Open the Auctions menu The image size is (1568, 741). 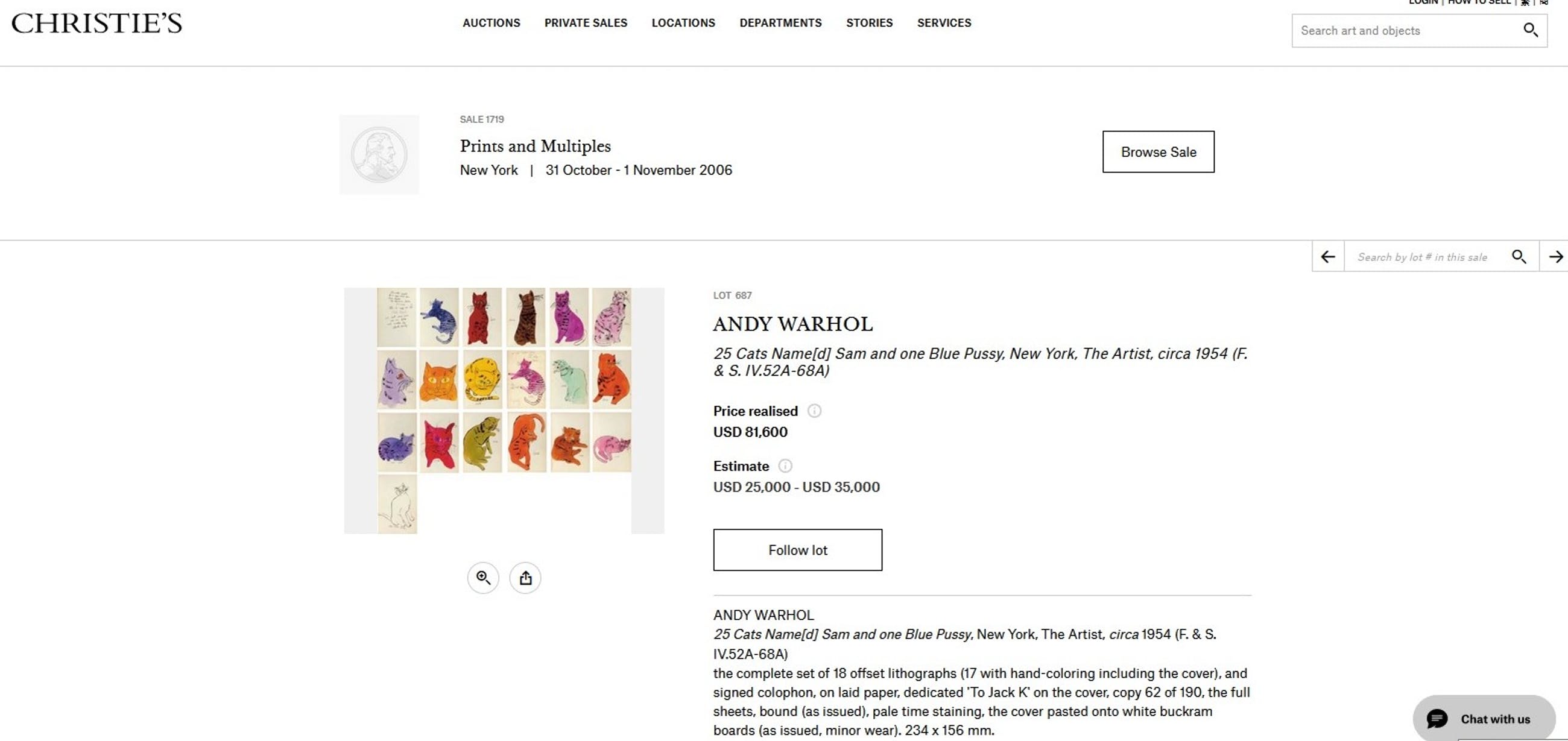492,23
